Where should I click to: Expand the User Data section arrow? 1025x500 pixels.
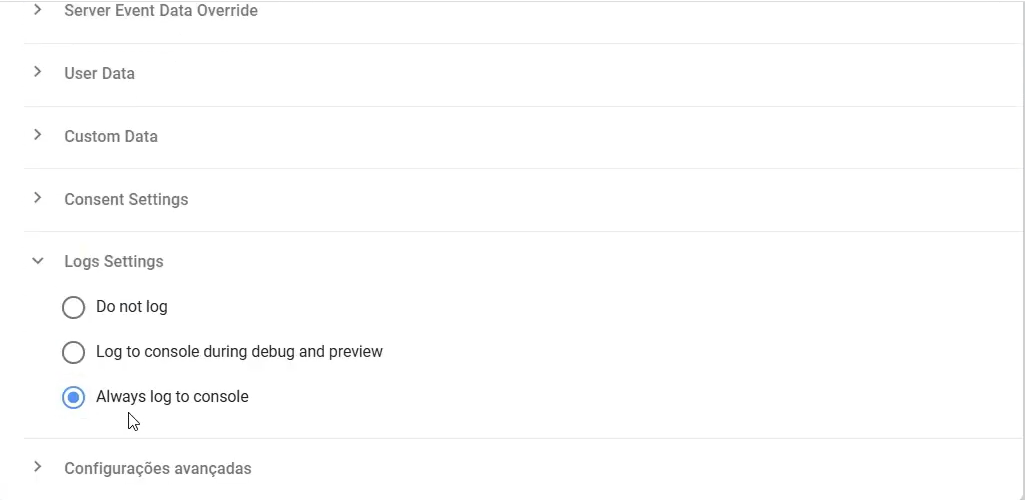[38, 72]
